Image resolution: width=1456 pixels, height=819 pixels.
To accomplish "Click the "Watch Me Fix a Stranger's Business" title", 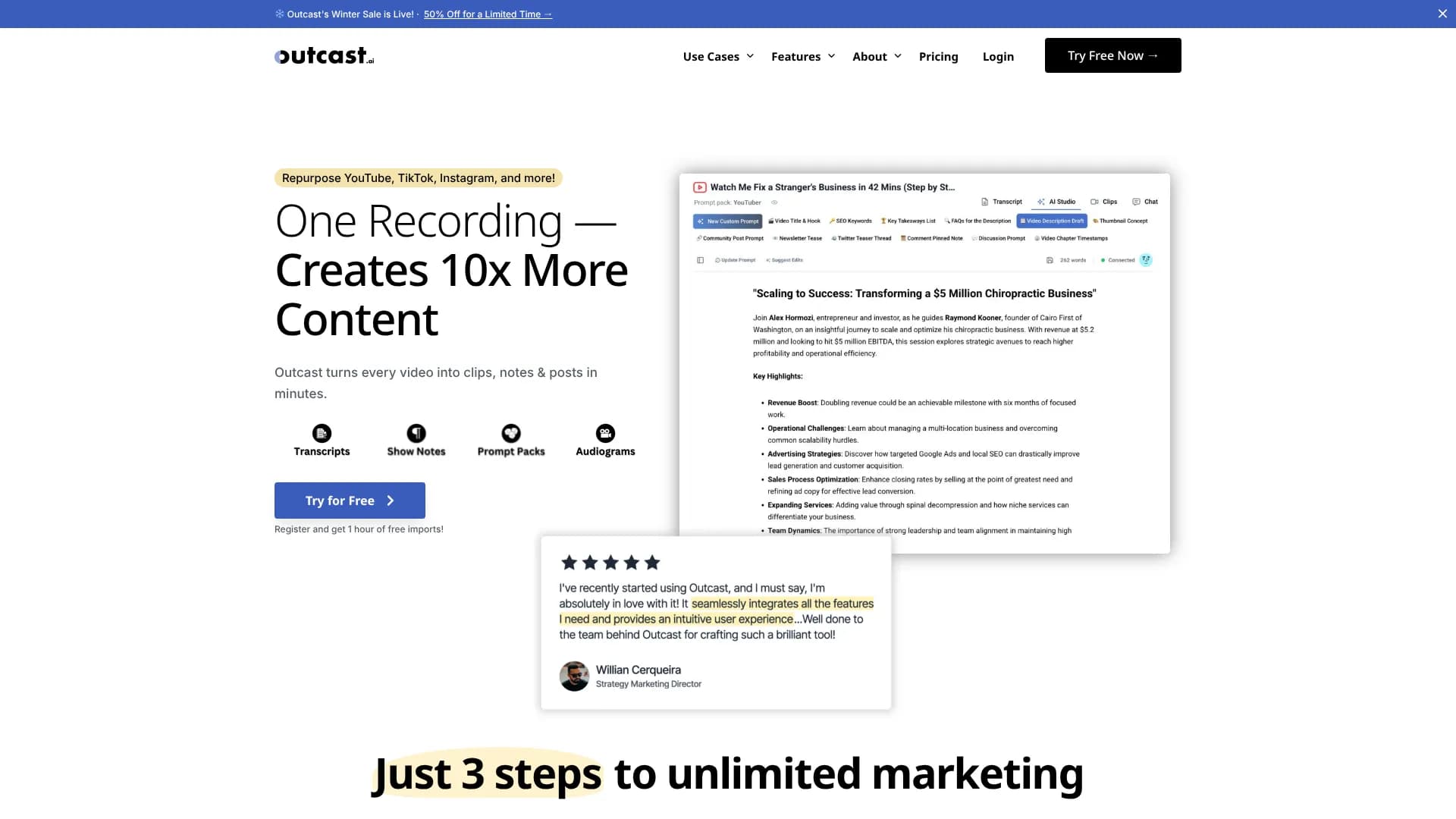I will click(x=833, y=187).
